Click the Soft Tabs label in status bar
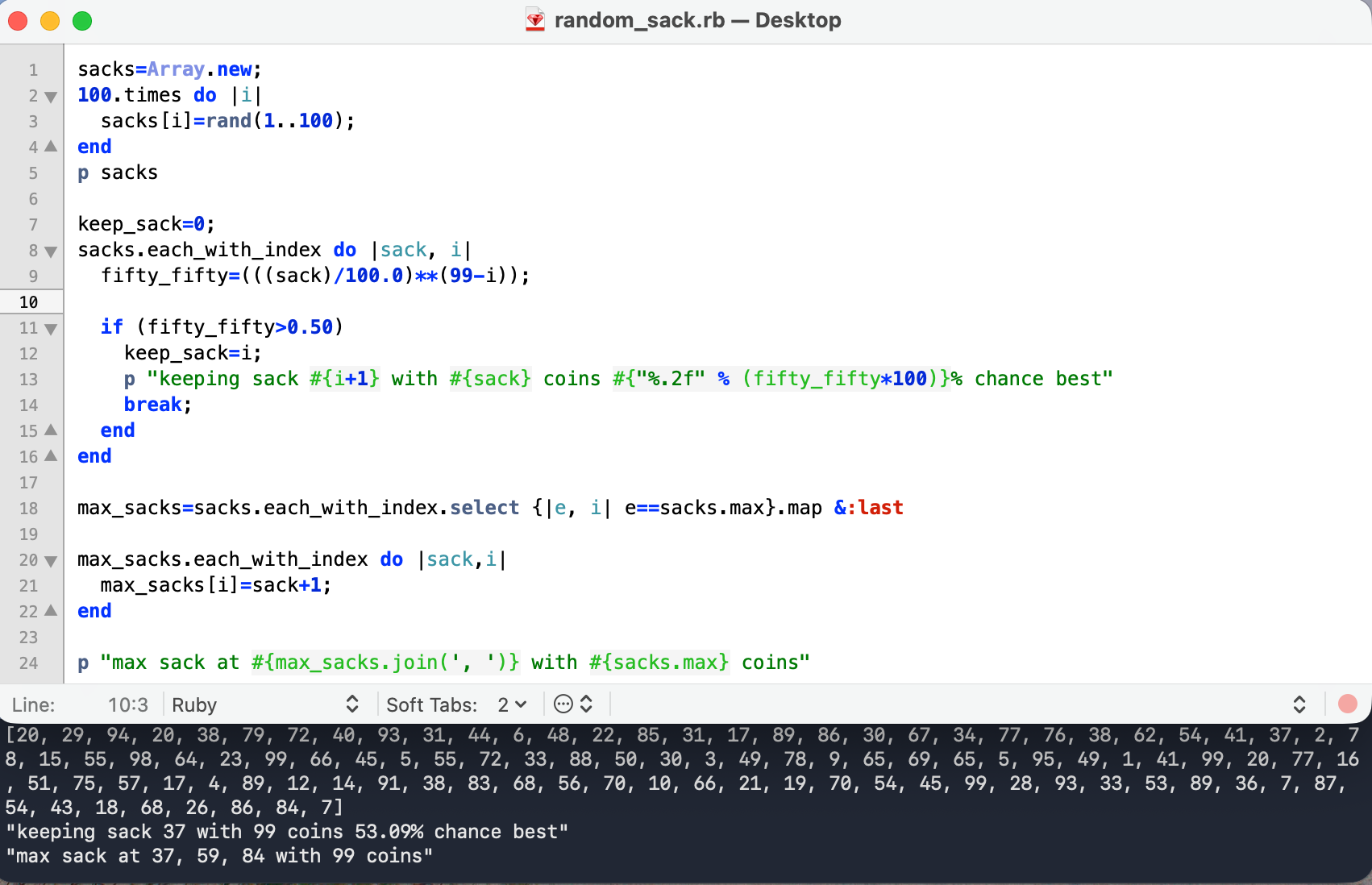The image size is (1372, 885). pos(431,705)
